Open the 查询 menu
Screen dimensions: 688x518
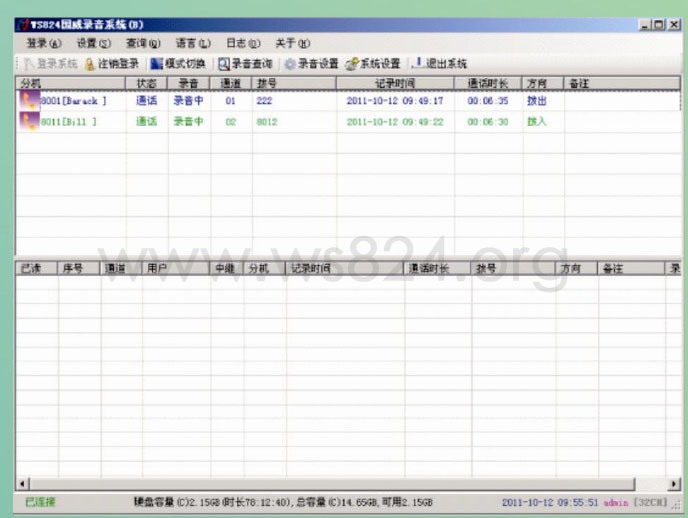pyautogui.click(x=143, y=43)
